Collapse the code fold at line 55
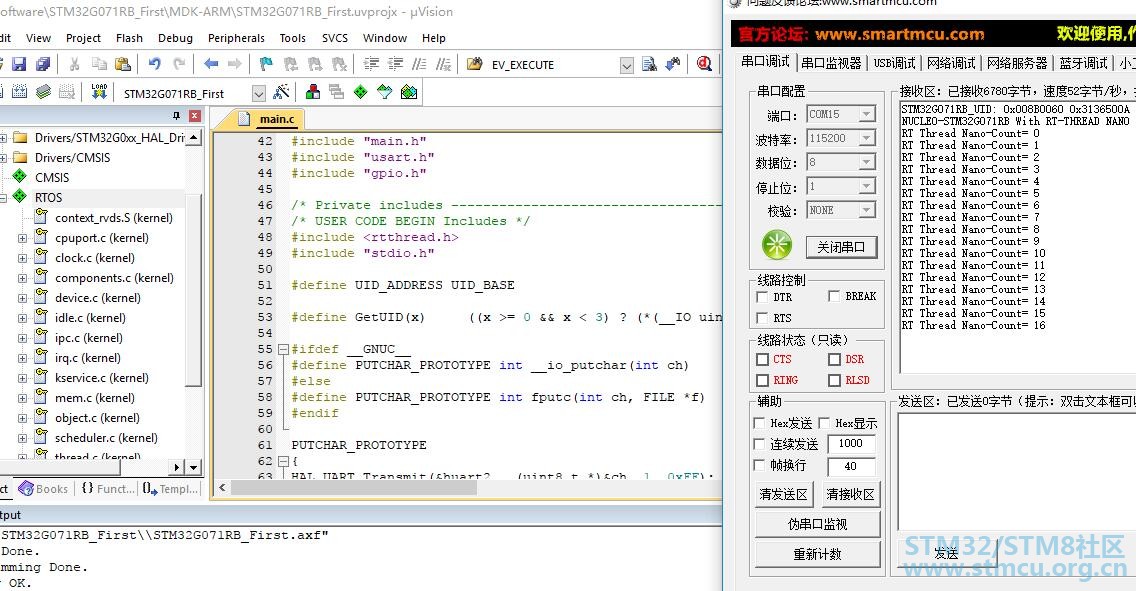The width and height of the screenshot is (1136, 591). [x=284, y=349]
